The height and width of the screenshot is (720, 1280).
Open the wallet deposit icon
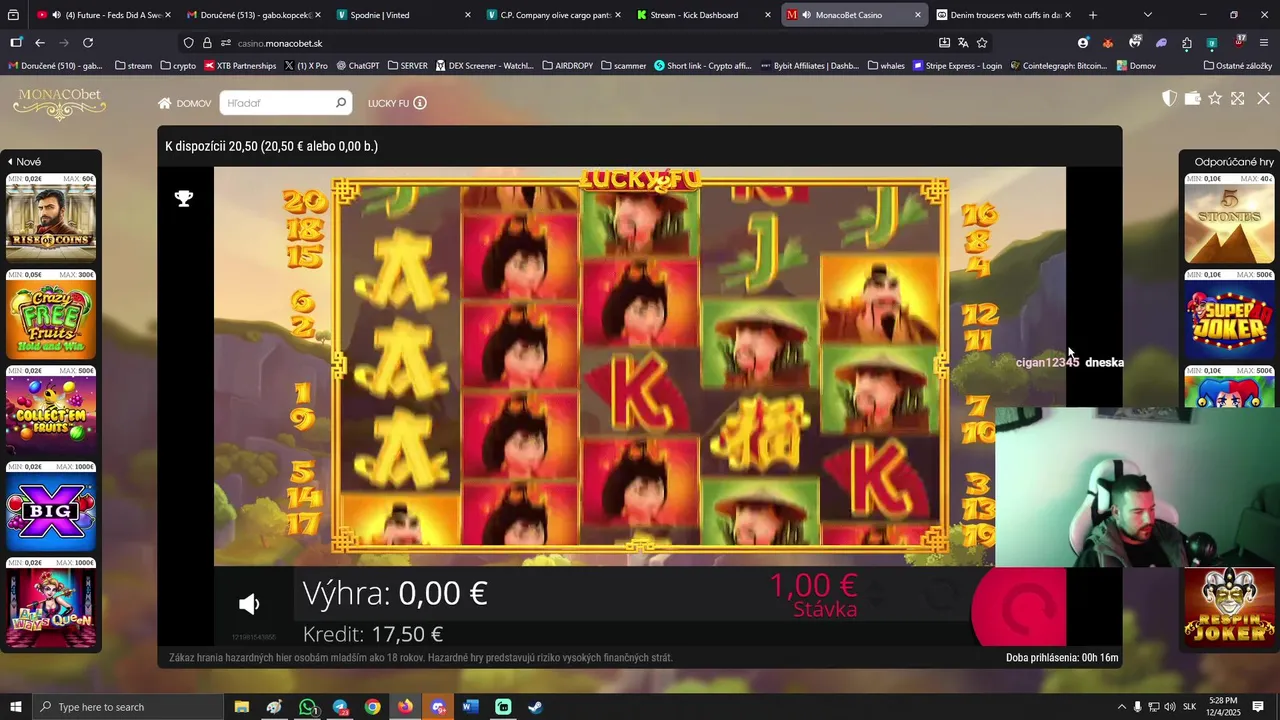tap(1192, 98)
